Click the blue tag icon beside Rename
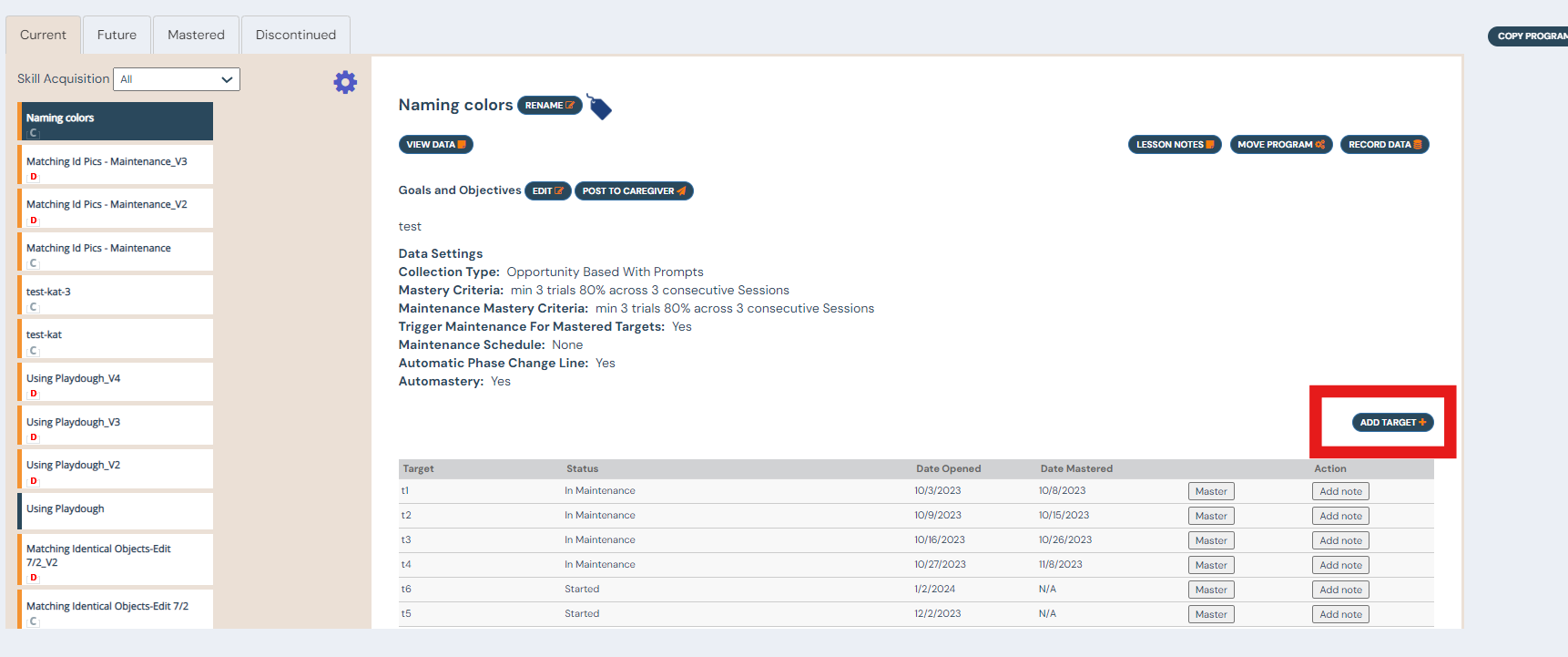Image resolution: width=1568 pixels, height=657 pixels. pyautogui.click(x=599, y=107)
